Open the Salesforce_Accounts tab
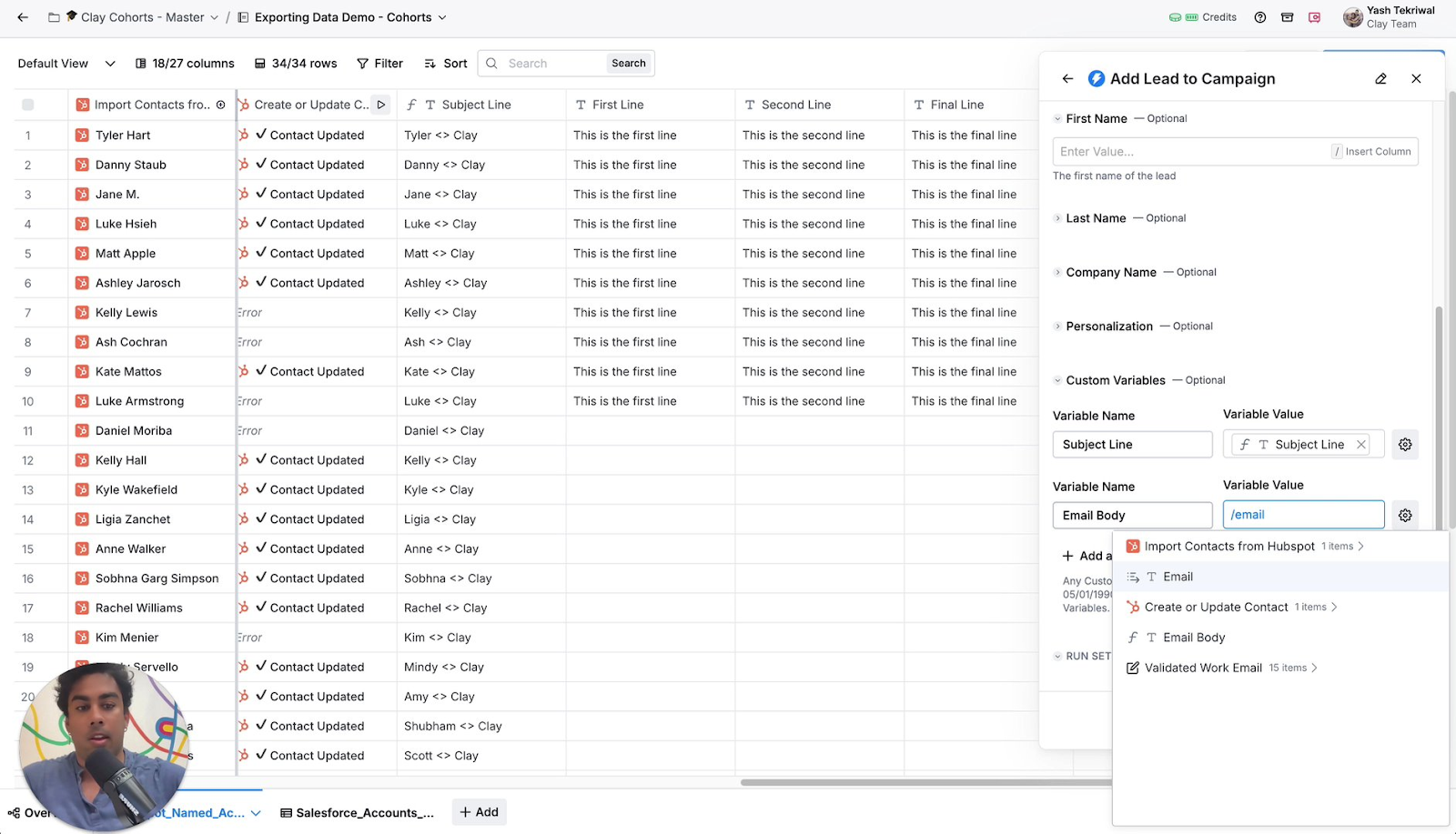Image resolution: width=1456 pixels, height=834 pixels. [x=357, y=813]
